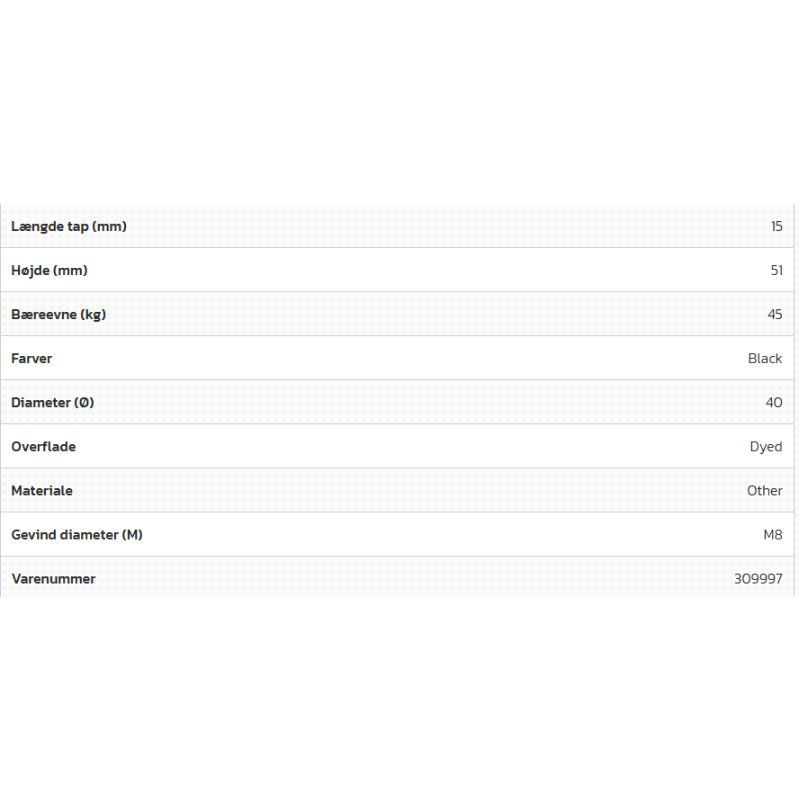
Task: Click the (kg) unit in Bæreevne label
Action: [x=93, y=314]
